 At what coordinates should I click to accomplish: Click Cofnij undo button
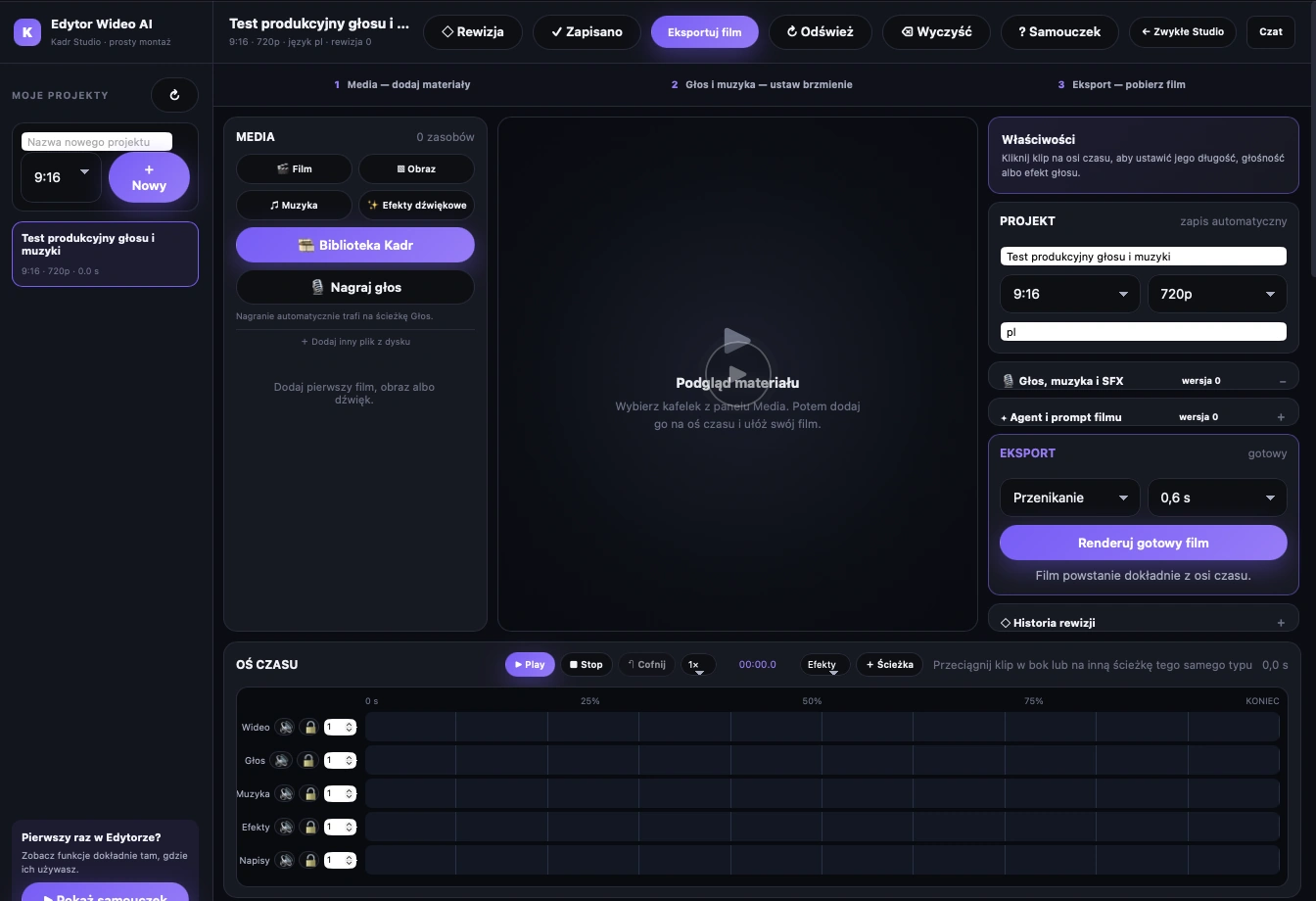click(x=646, y=664)
